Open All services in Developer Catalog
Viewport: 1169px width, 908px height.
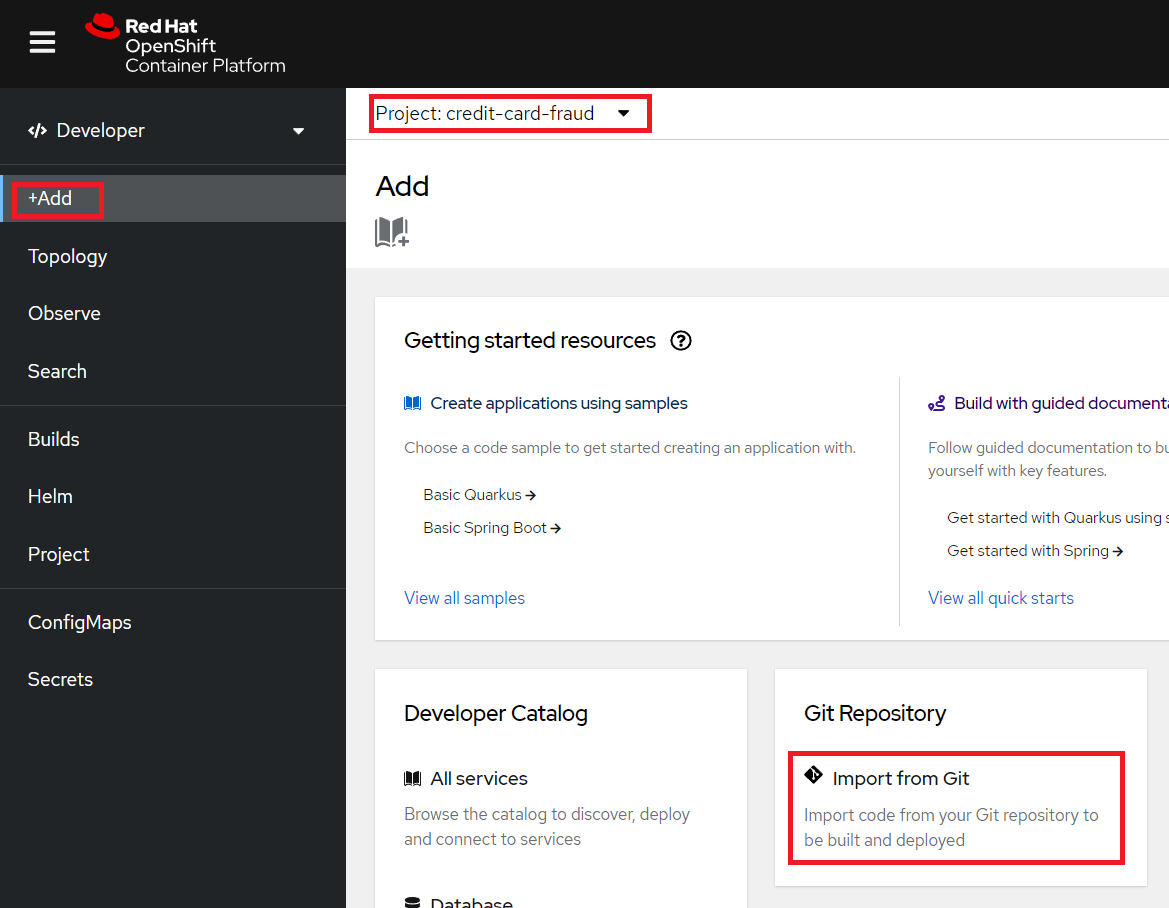479,778
